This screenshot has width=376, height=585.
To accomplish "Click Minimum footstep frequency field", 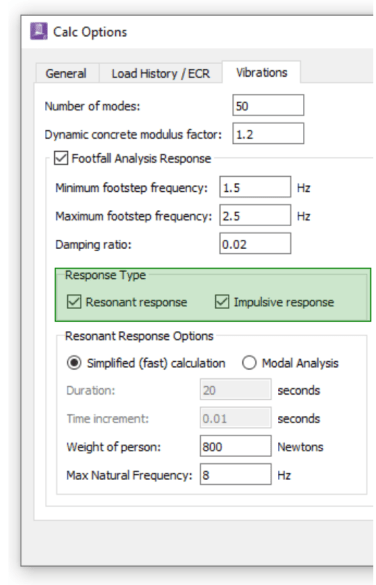I will 255,187.
